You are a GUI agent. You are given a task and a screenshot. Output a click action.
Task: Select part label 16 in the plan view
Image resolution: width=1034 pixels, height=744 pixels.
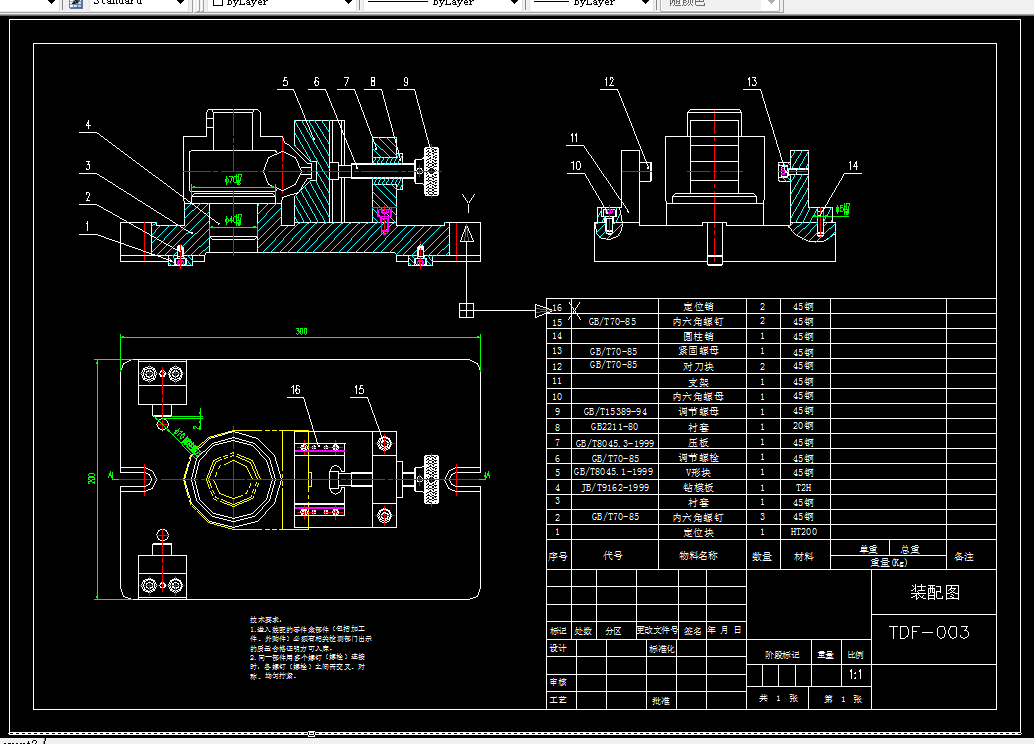pyautogui.click(x=296, y=388)
